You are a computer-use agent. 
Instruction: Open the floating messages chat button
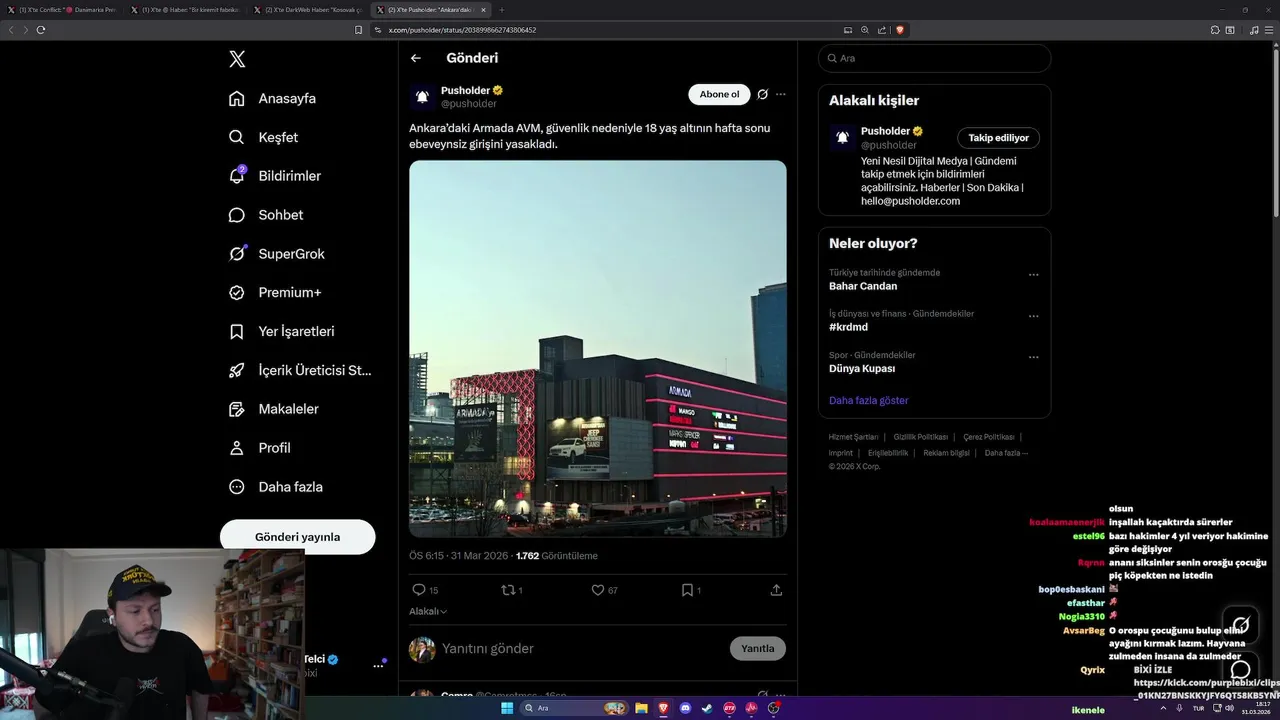click(1241, 669)
